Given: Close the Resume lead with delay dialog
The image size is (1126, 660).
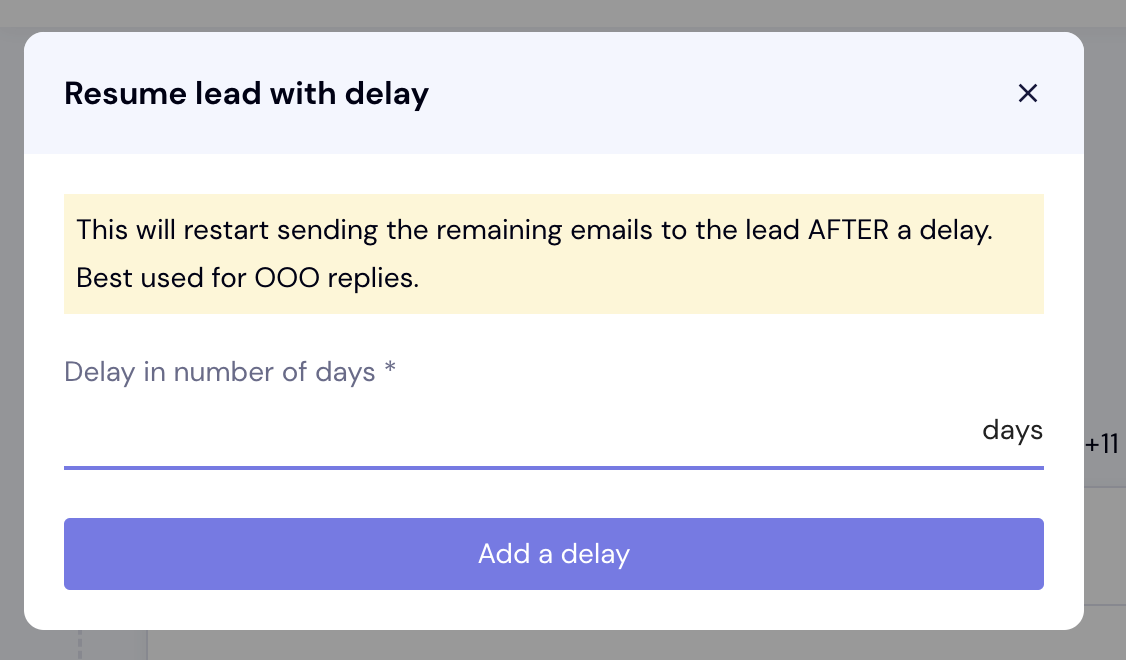Looking at the screenshot, I should (1027, 94).
